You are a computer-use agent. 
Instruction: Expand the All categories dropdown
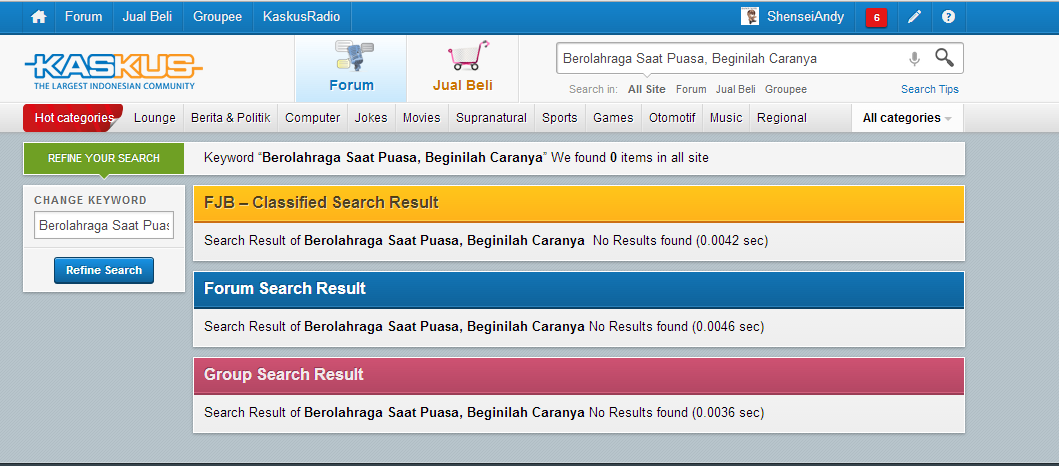[x=907, y=118]
